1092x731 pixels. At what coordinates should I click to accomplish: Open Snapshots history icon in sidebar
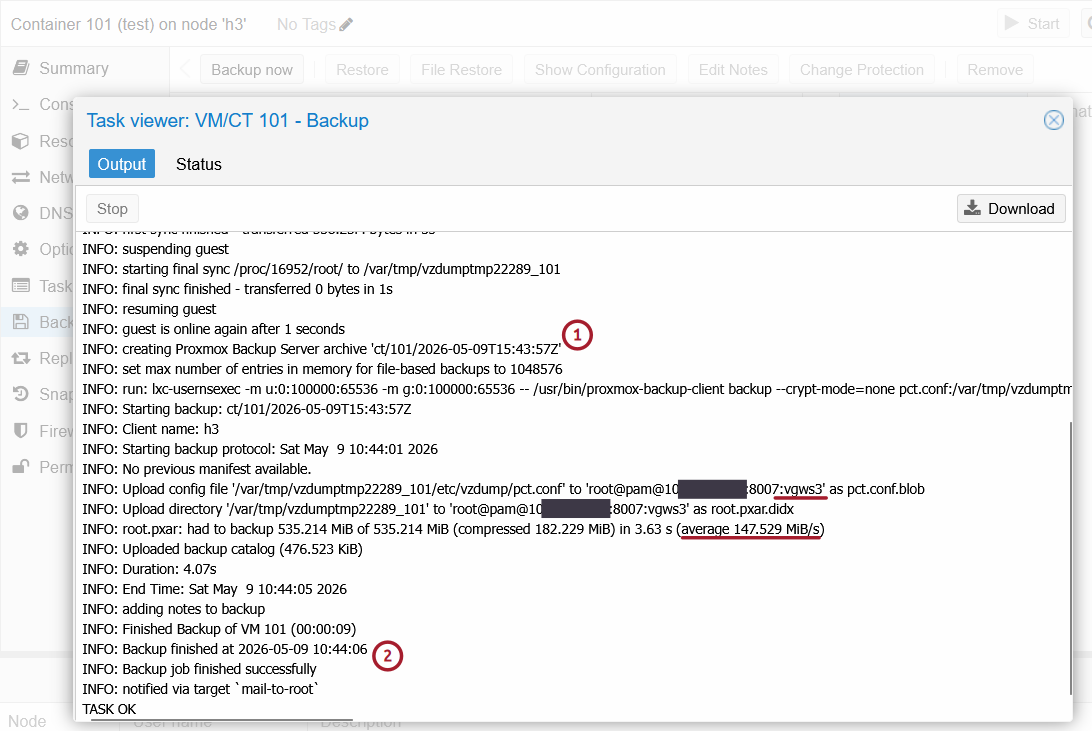(x=21, y=394)
